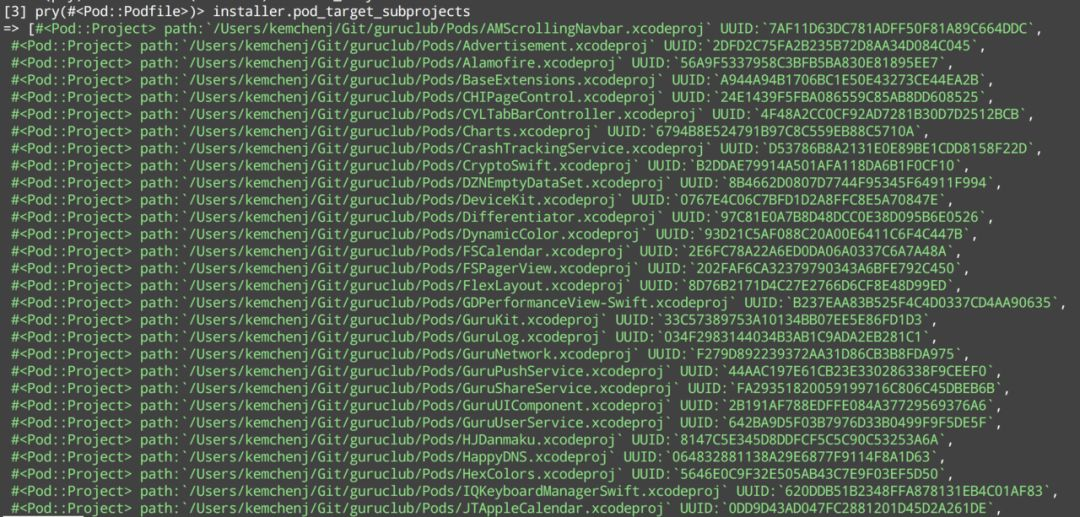Screen dimensions: 1080x517
Task: Click the pry command prompt line
Action: 237,12
